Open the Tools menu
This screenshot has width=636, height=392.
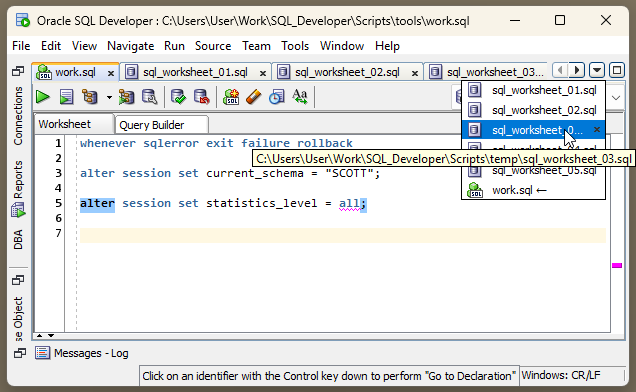click(295, 46)
